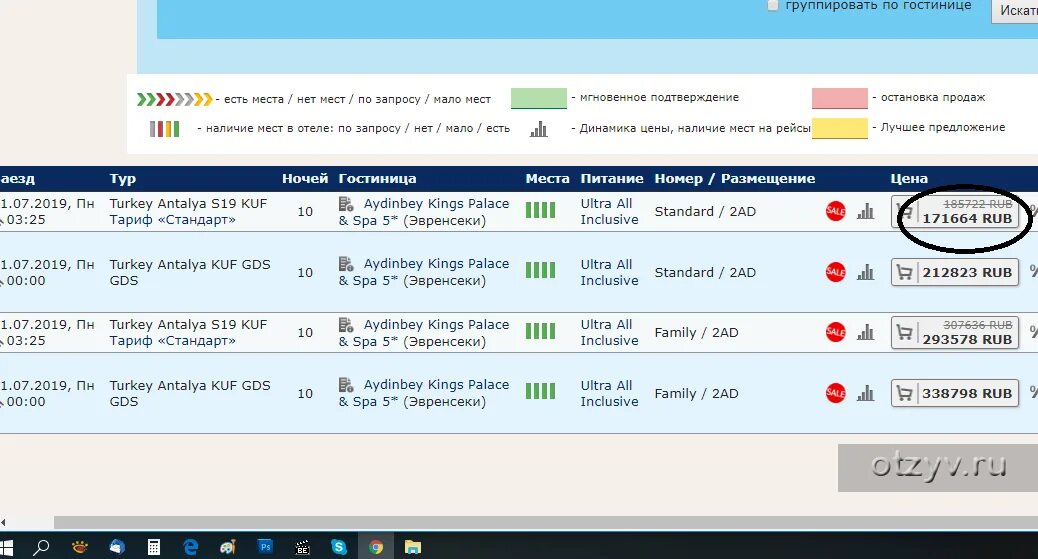Toggle the 'группировать по гостинице' checkbox
Viewport: 1038px width, 559px height.
[773, 6]
